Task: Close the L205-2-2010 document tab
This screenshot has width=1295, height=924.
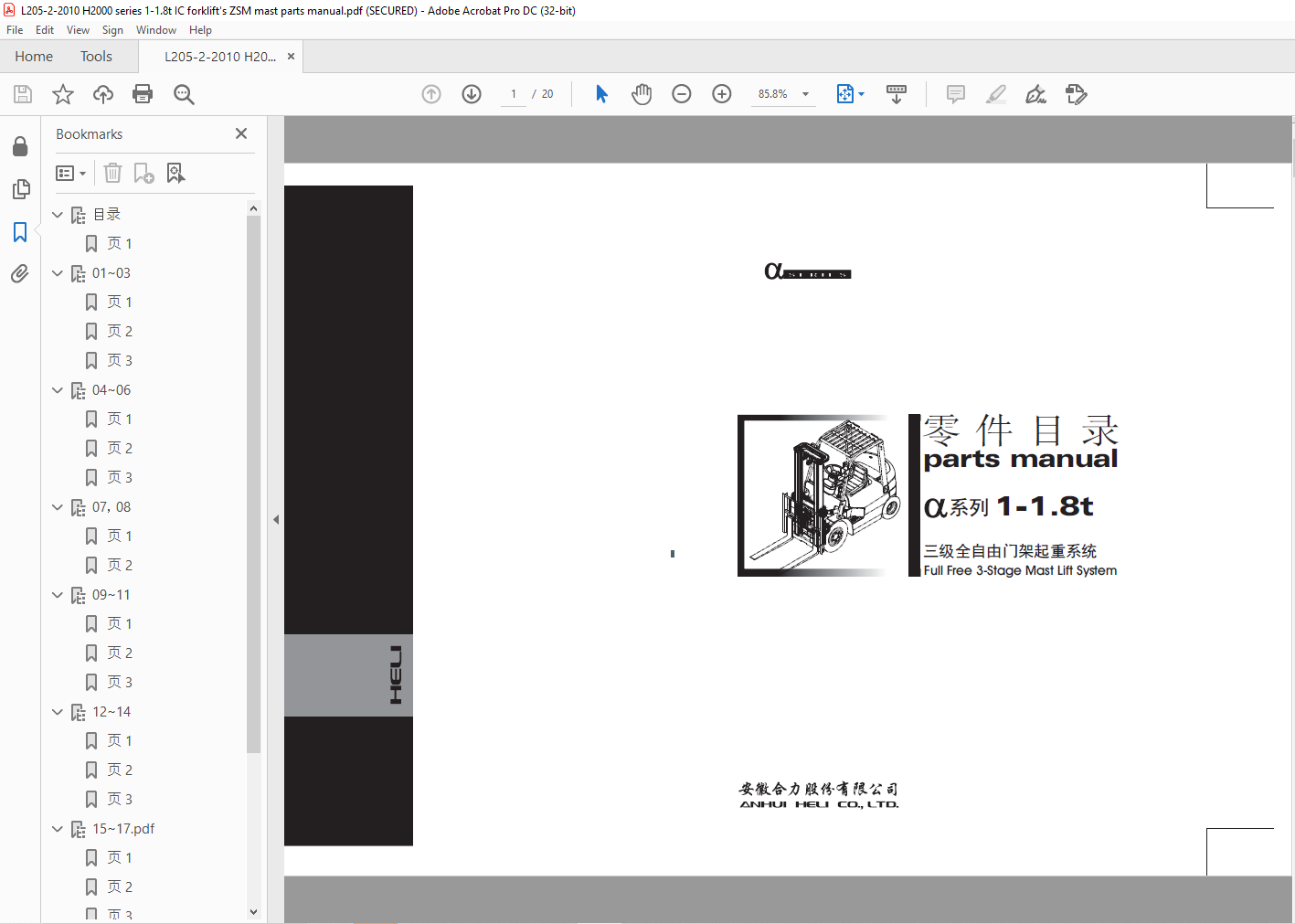Action: [x=291, y=57]
